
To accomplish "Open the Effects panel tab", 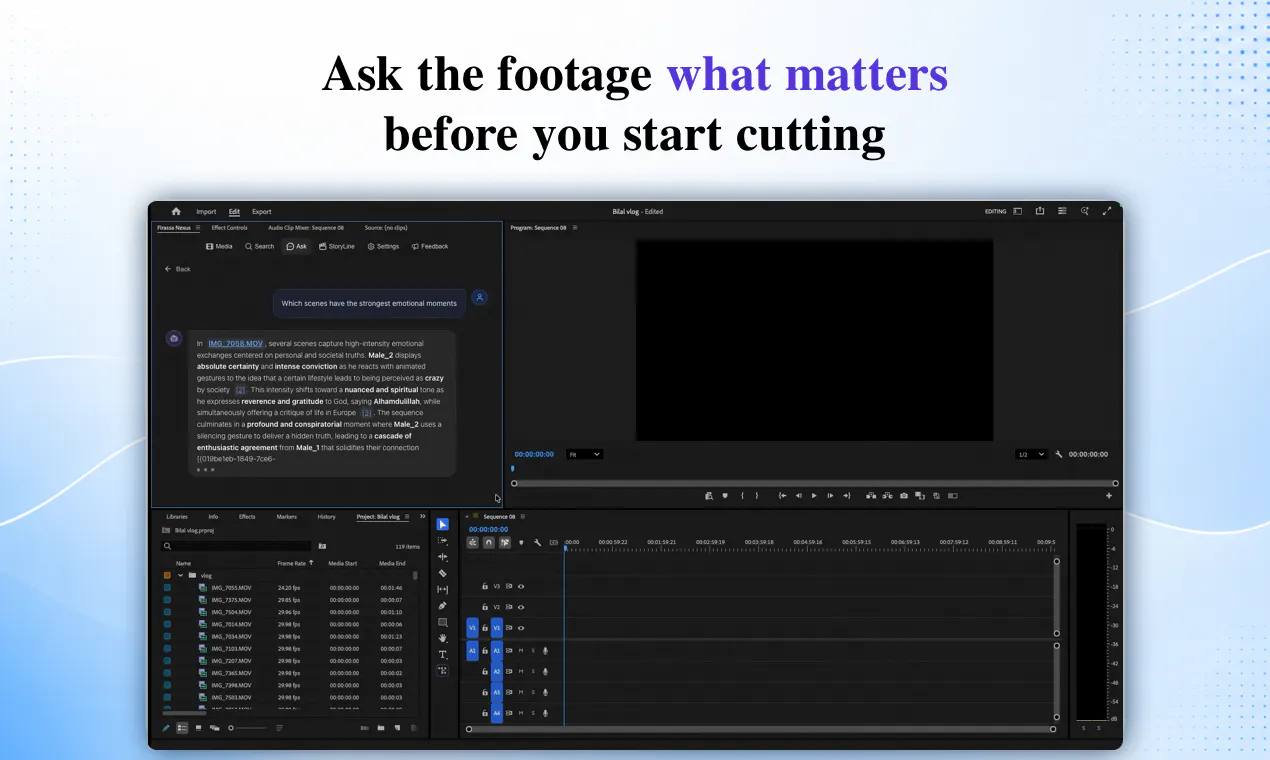I will pyautogui.click(x=247, y=517).
